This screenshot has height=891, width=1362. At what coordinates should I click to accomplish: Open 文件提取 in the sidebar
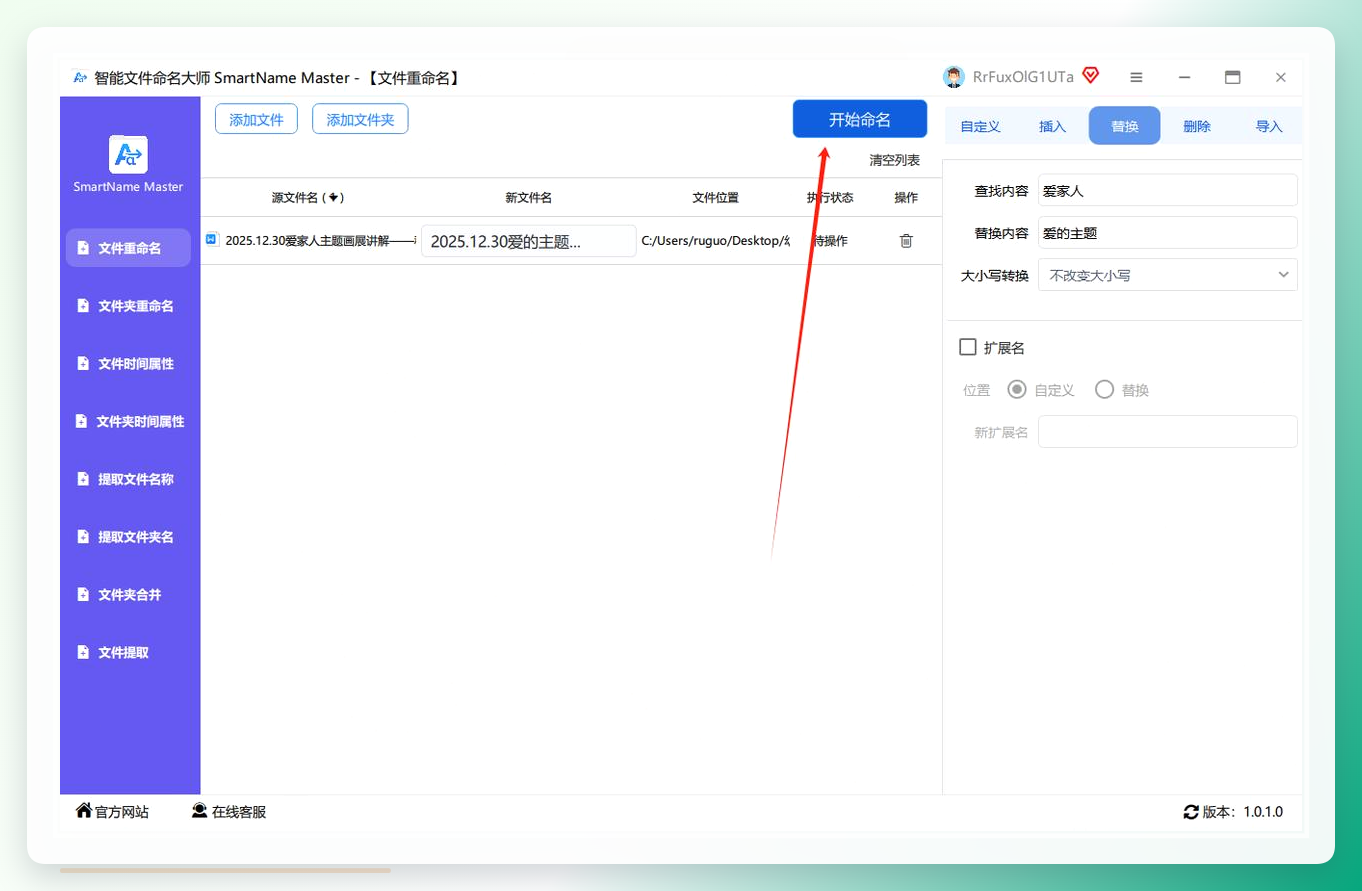tap(128, 653)
